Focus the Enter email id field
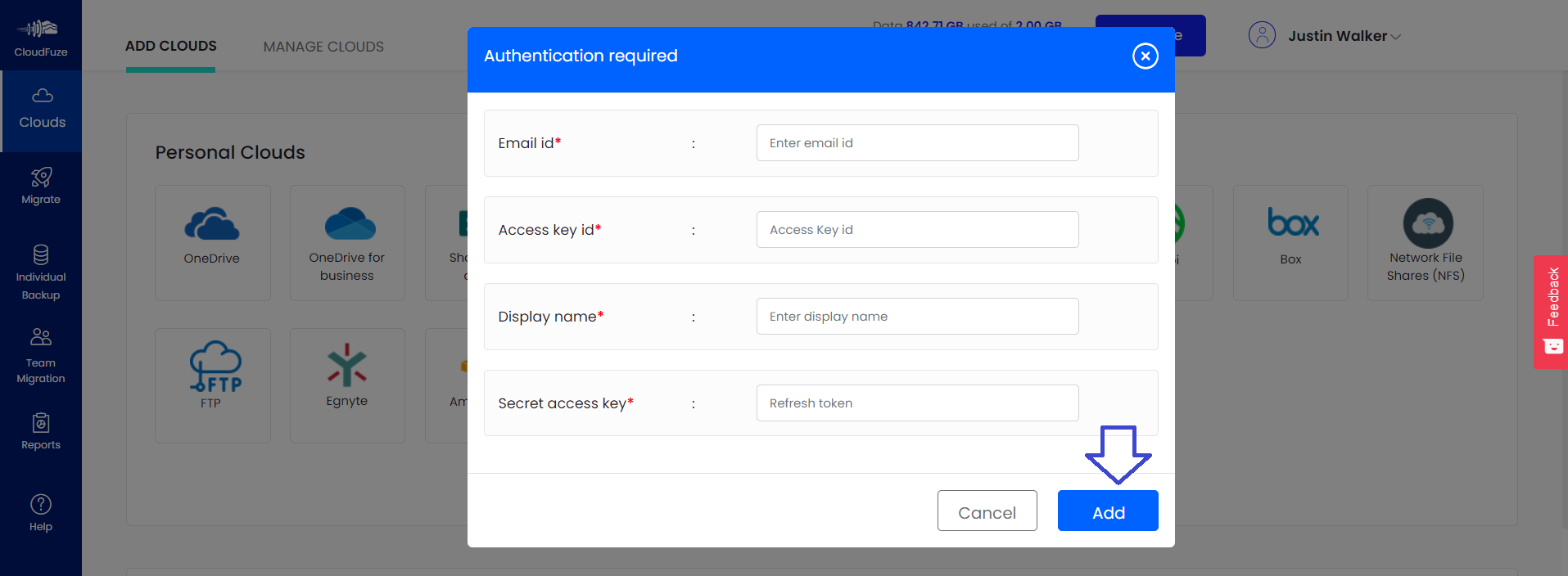 917,143
